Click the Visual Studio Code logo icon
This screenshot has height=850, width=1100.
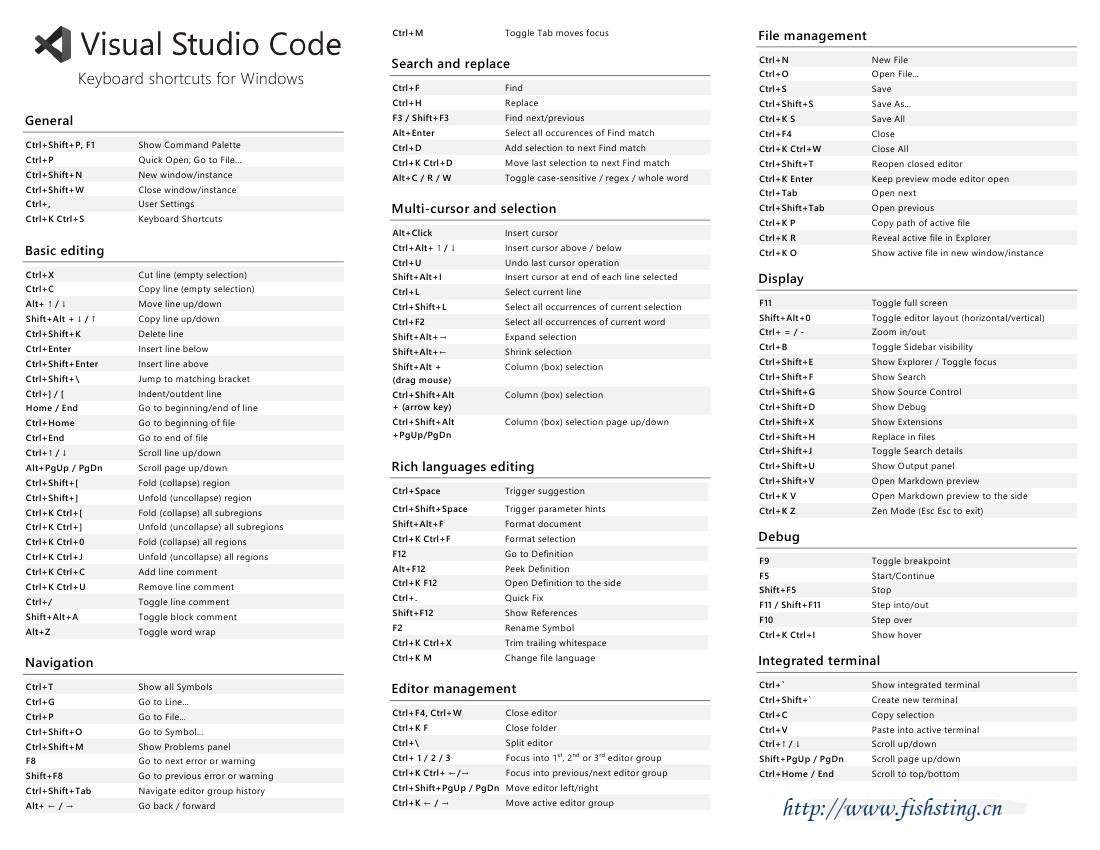(53, 44)
